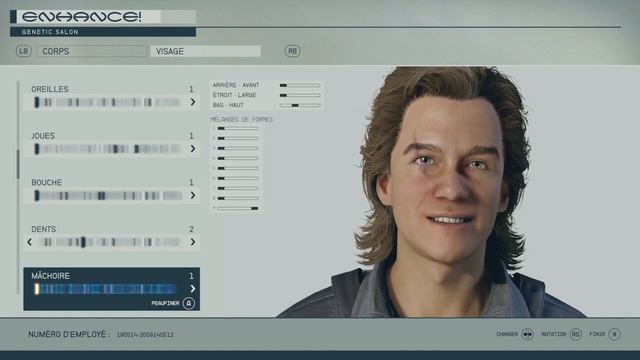Viewport: 640px width, 360px height.
Task: Advance BOUCHE to next preset arrow
Action: [193, 196]
